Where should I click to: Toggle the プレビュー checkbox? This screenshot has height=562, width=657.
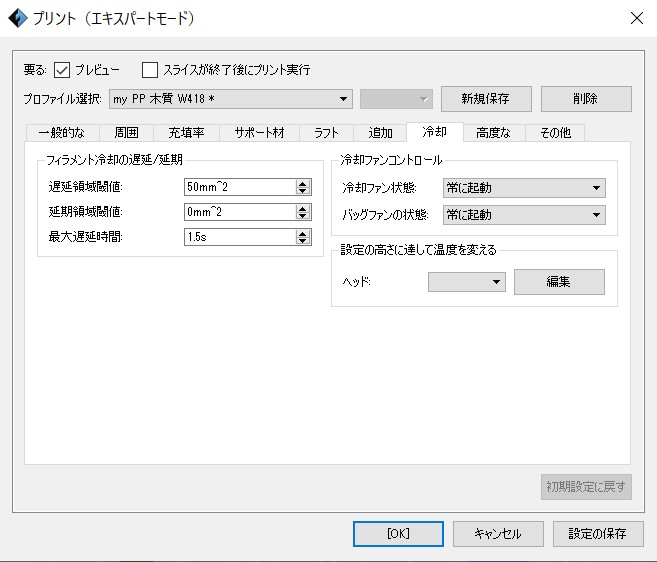62,70
